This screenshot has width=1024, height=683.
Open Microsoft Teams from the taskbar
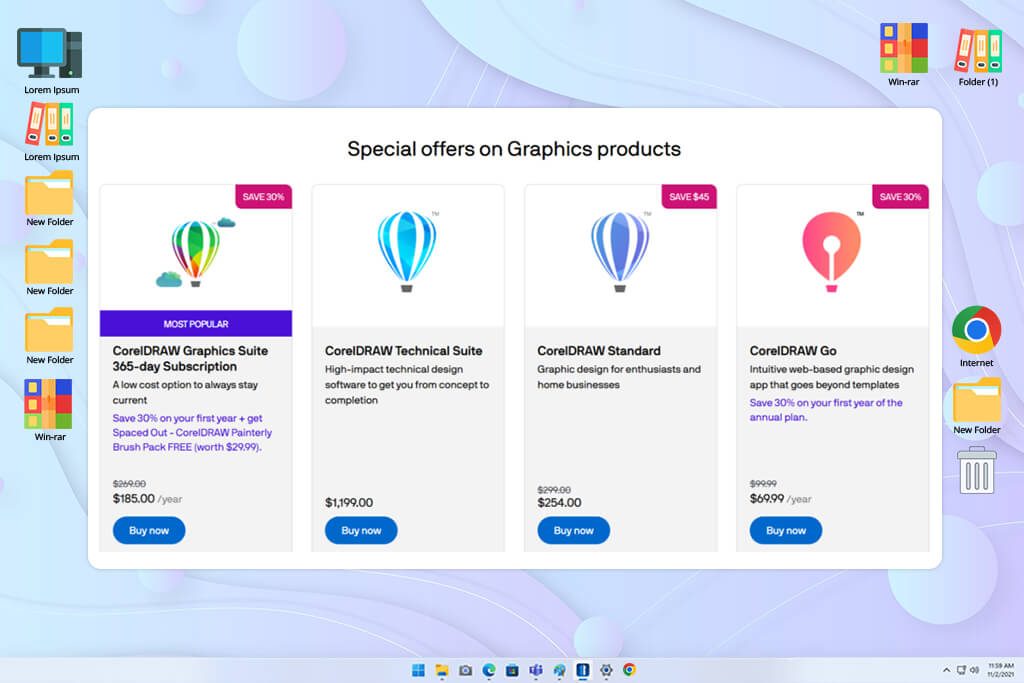[x=536, y=670]
